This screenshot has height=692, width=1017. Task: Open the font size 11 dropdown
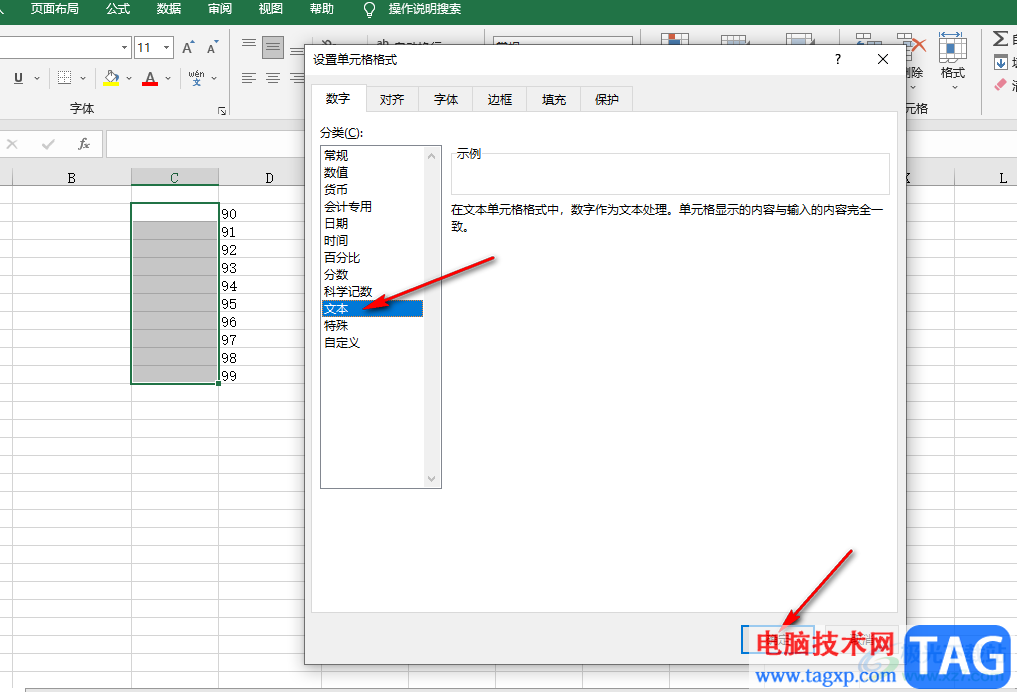pos(167,47)
